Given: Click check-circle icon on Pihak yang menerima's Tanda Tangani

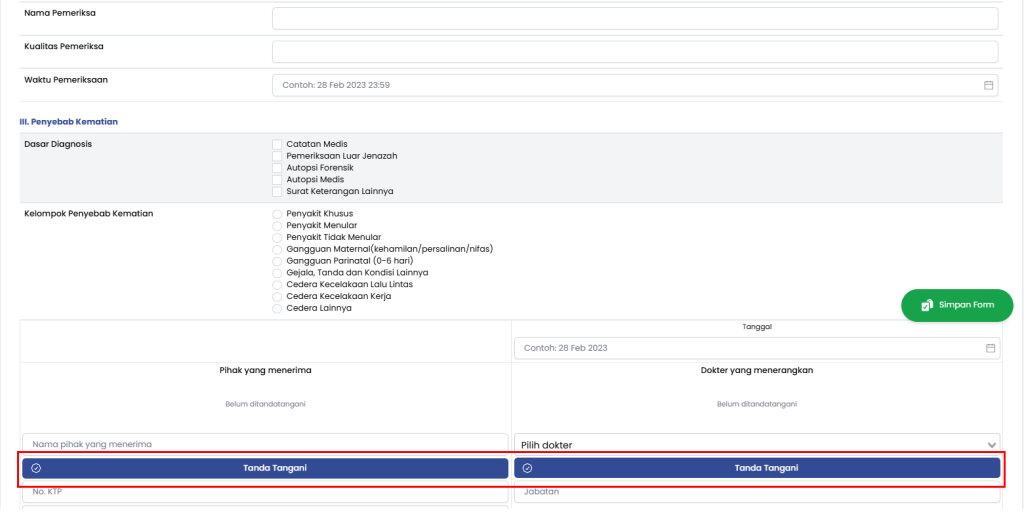Looking at the screenshot, I should coord(36,468).
